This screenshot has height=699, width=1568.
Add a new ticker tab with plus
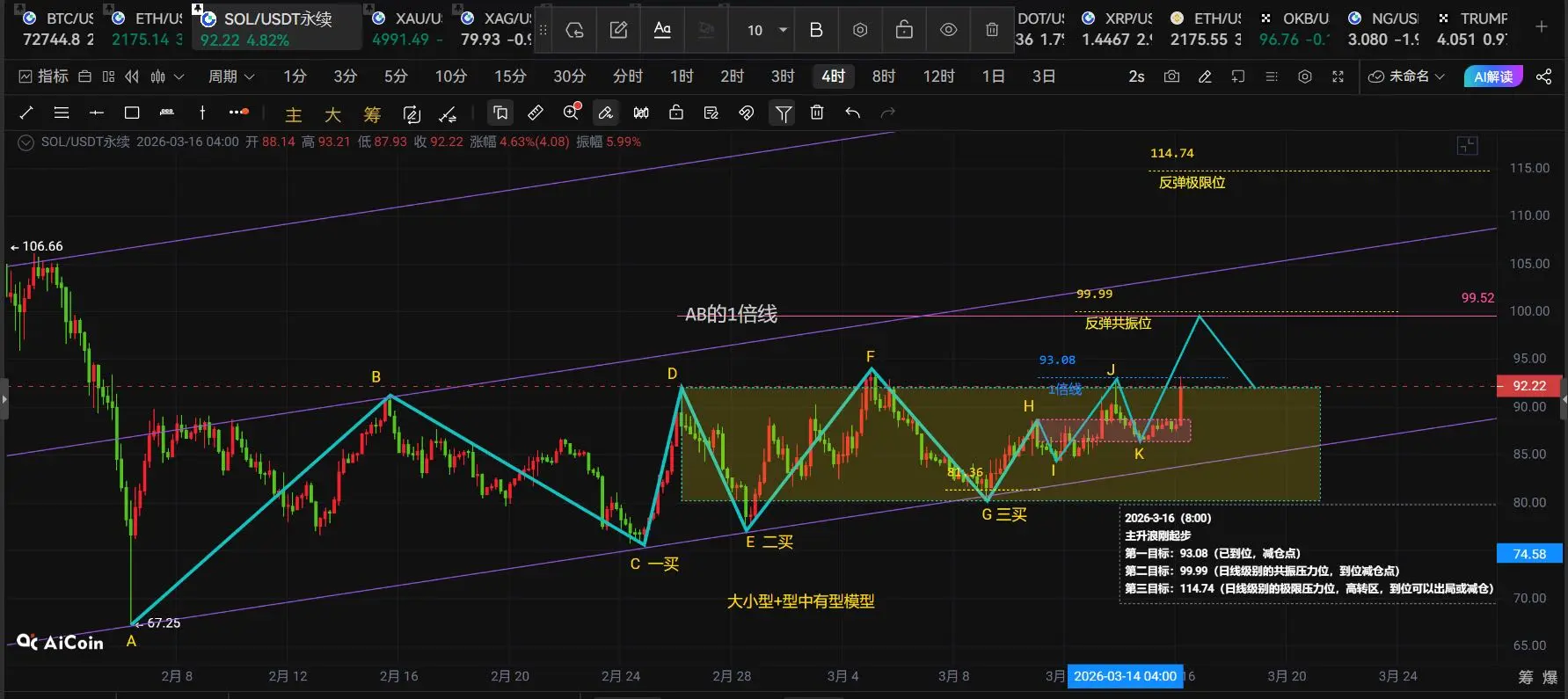coord(1542,26)
